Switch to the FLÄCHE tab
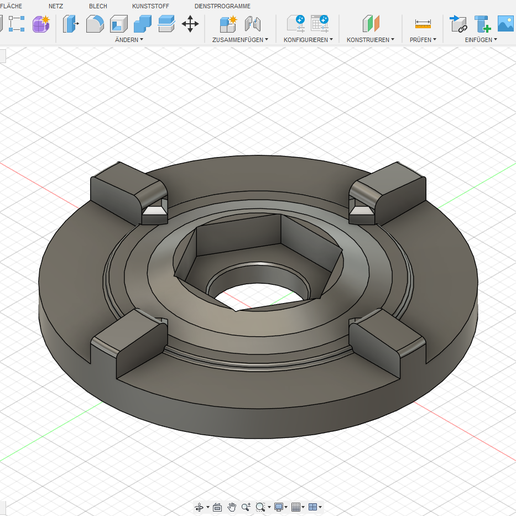This screenshot has height=516, width=516. click(x=11, y=6)
